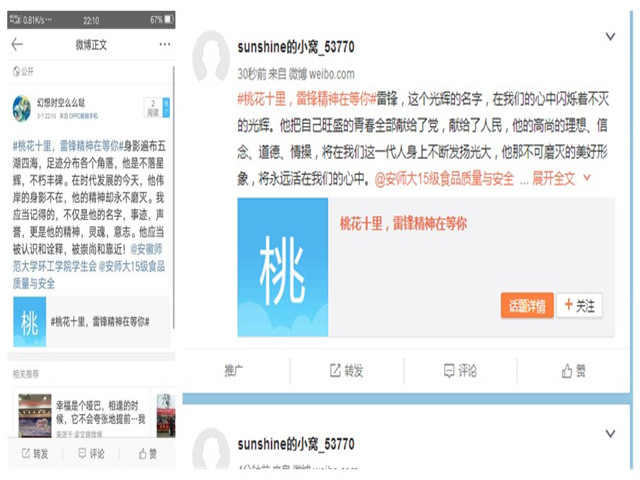Click the mobile post author's avatar

pyautogui.click(x=21, y=107)
